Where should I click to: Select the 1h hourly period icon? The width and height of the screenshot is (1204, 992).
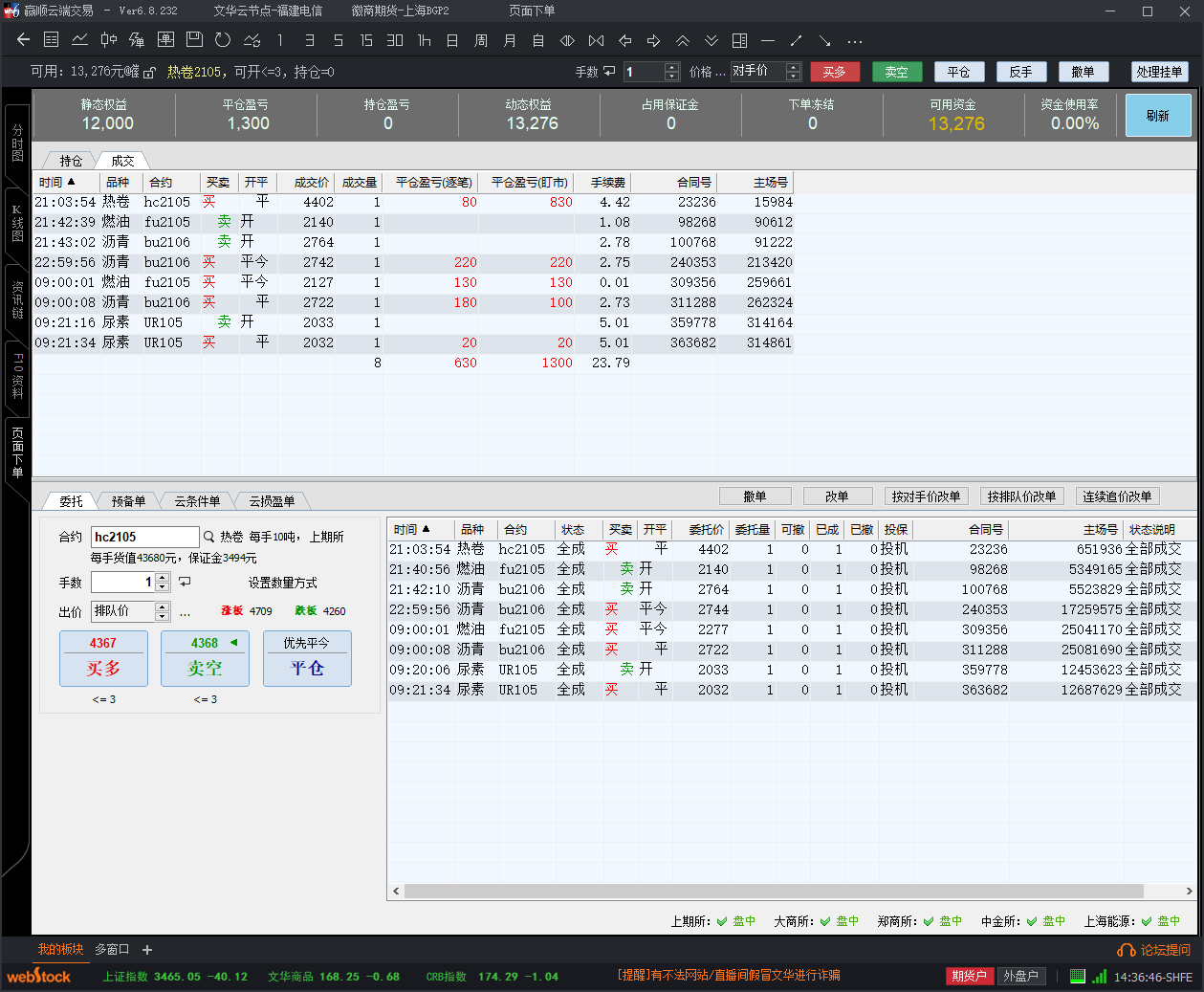(x=424, y=40)
